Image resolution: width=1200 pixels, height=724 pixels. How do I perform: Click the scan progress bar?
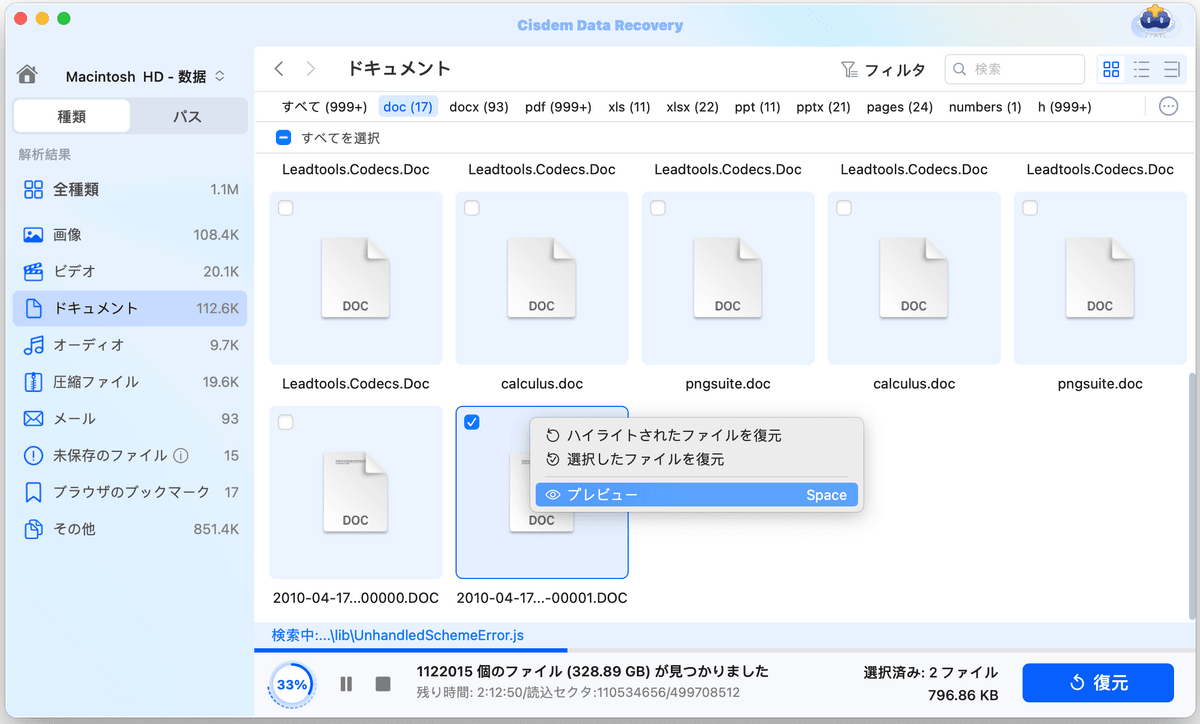pos(723,651)
